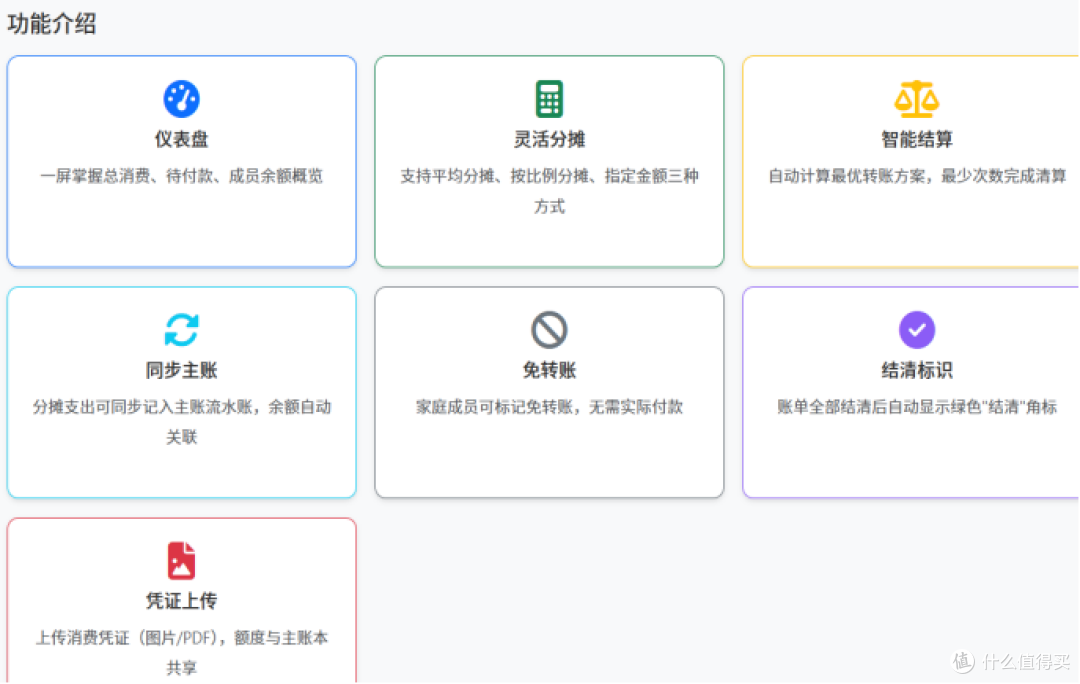Select the 免转账 card title
This screenshot has width=1080, height=684.
[x=549, y=370]
